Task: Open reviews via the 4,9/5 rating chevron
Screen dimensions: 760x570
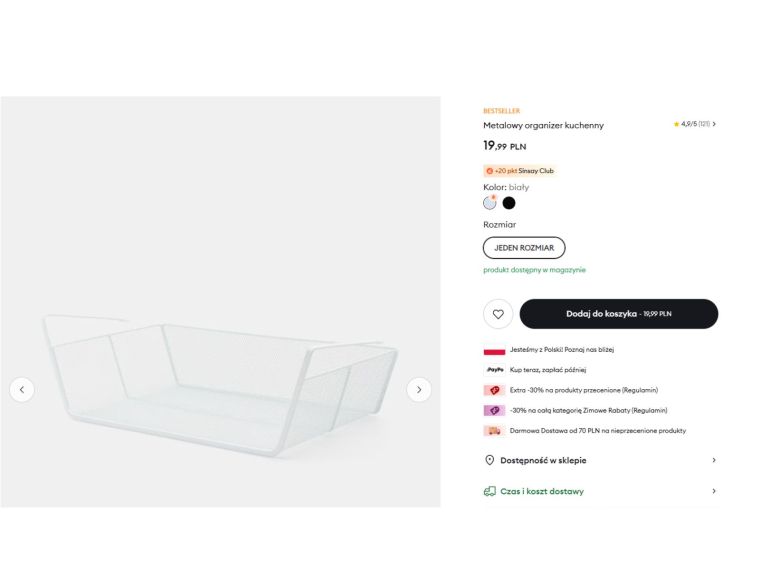Action: [x=714, y=124]
